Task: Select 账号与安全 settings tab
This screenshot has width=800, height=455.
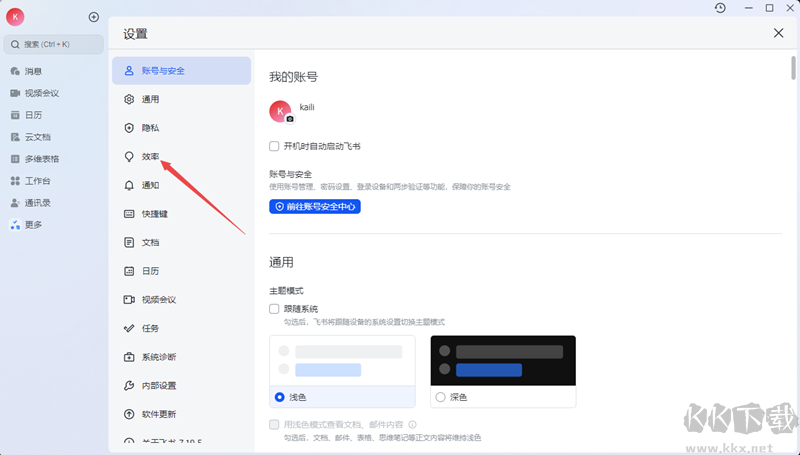Action: tap(182, 70)
